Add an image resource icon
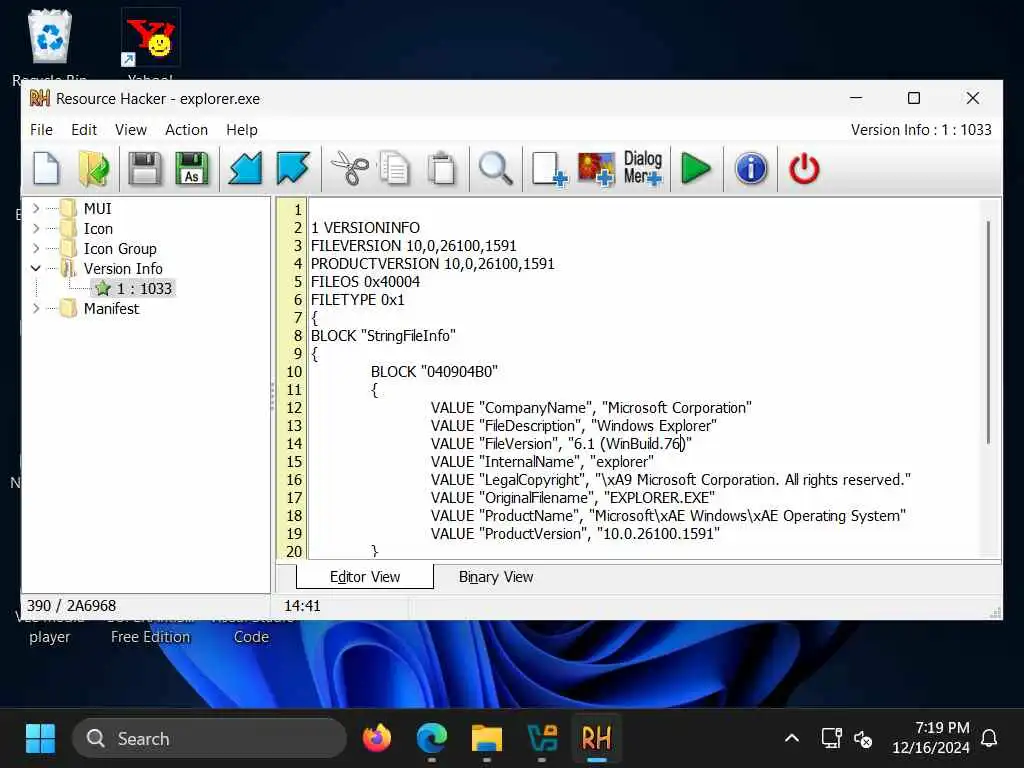This screenshot has width=1024, height=768. tap(596, 169)
